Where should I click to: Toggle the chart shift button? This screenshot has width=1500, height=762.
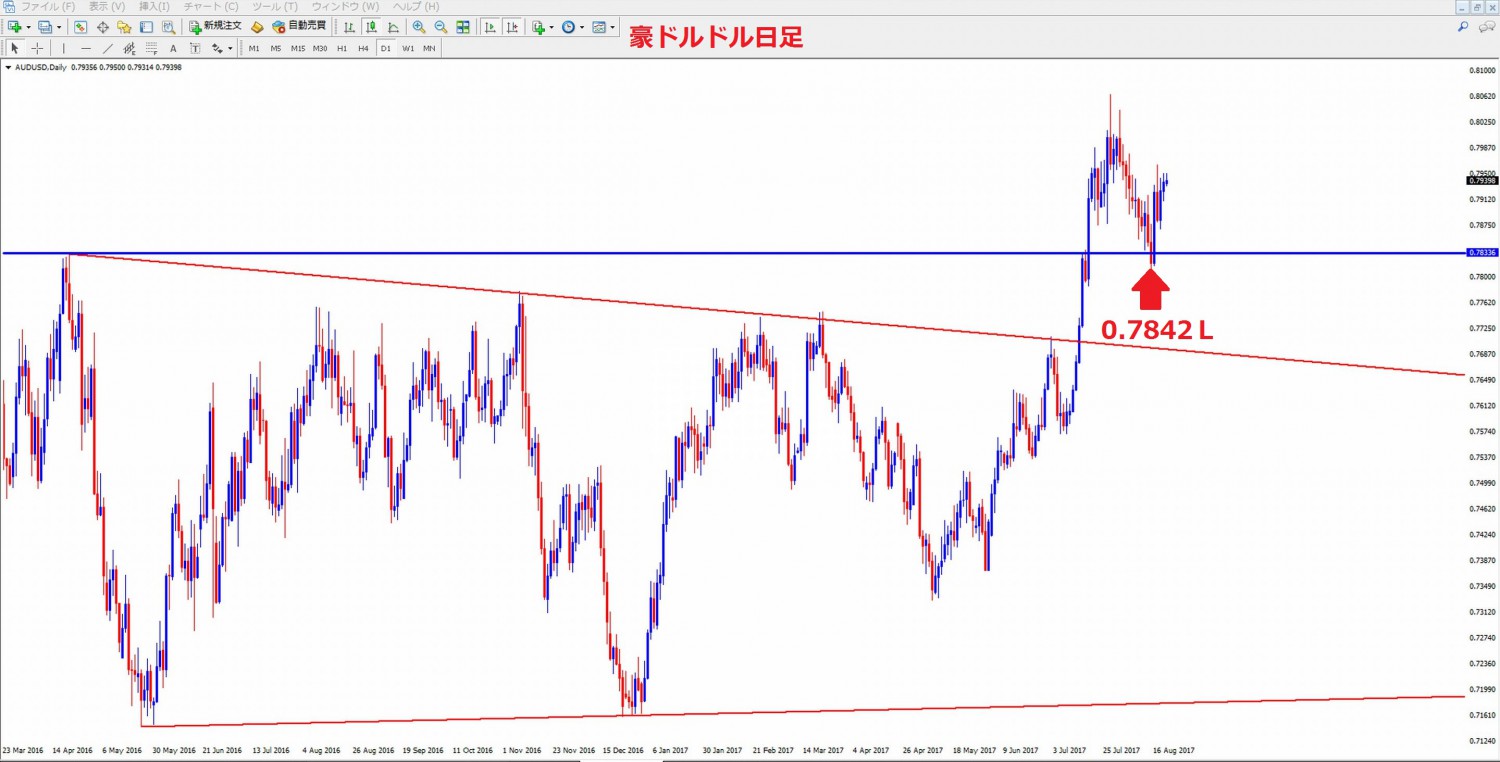click(x=512, y=27)
